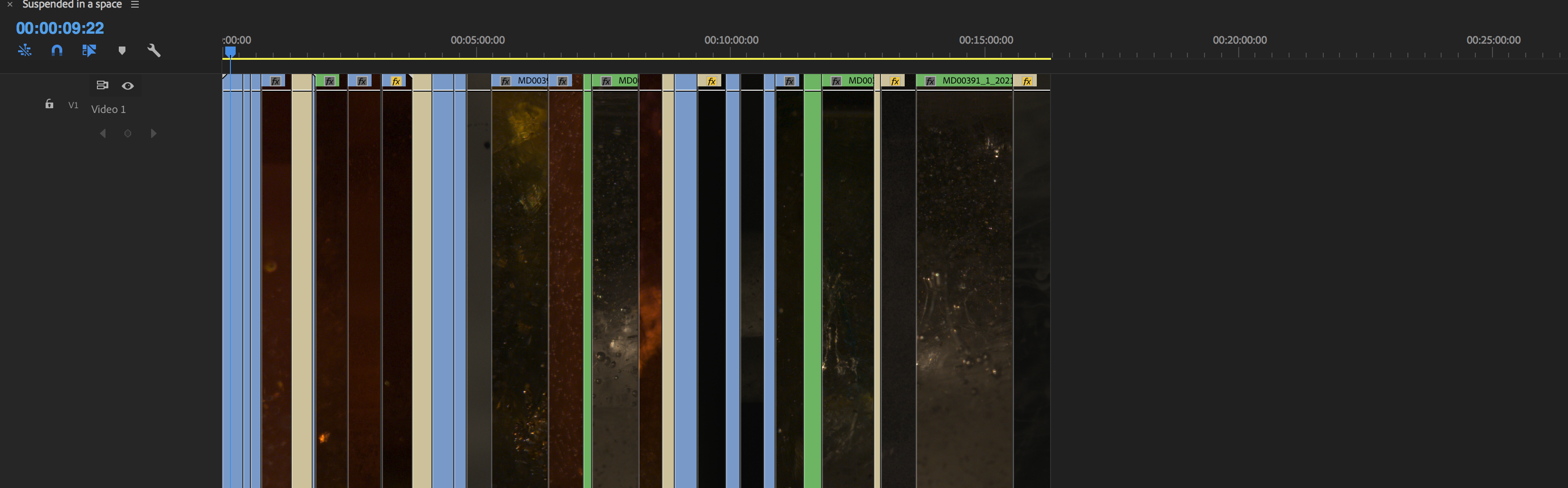The height and width of the screenshot is (488, 1568).
Task: Click the next keyframe arrow
Action: click(x=153, y=133)
